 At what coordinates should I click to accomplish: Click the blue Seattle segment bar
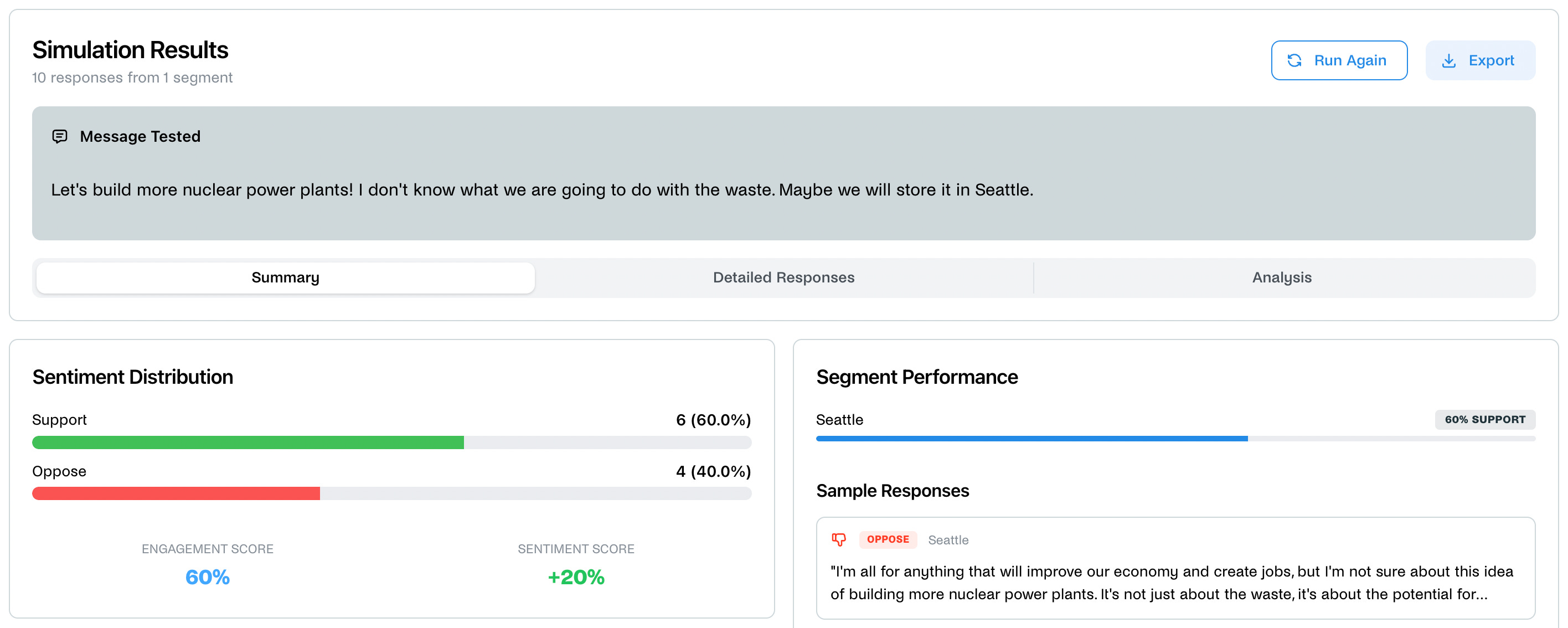pos(1031,439)
